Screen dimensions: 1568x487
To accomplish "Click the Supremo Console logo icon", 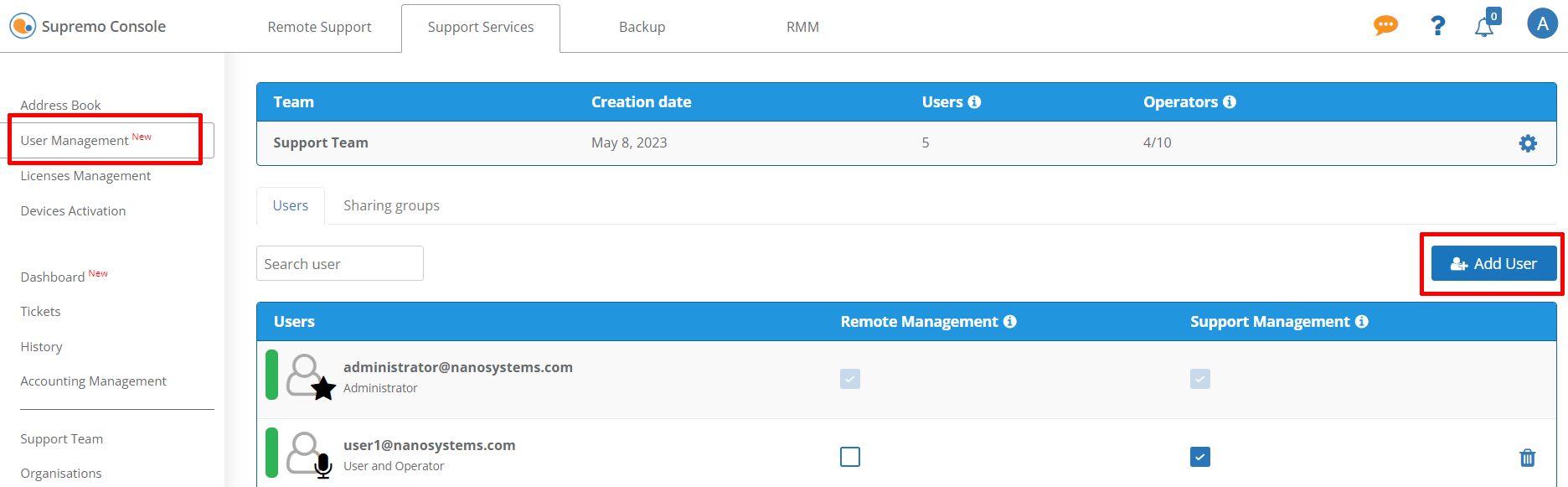I will click(x=23, y=26).
